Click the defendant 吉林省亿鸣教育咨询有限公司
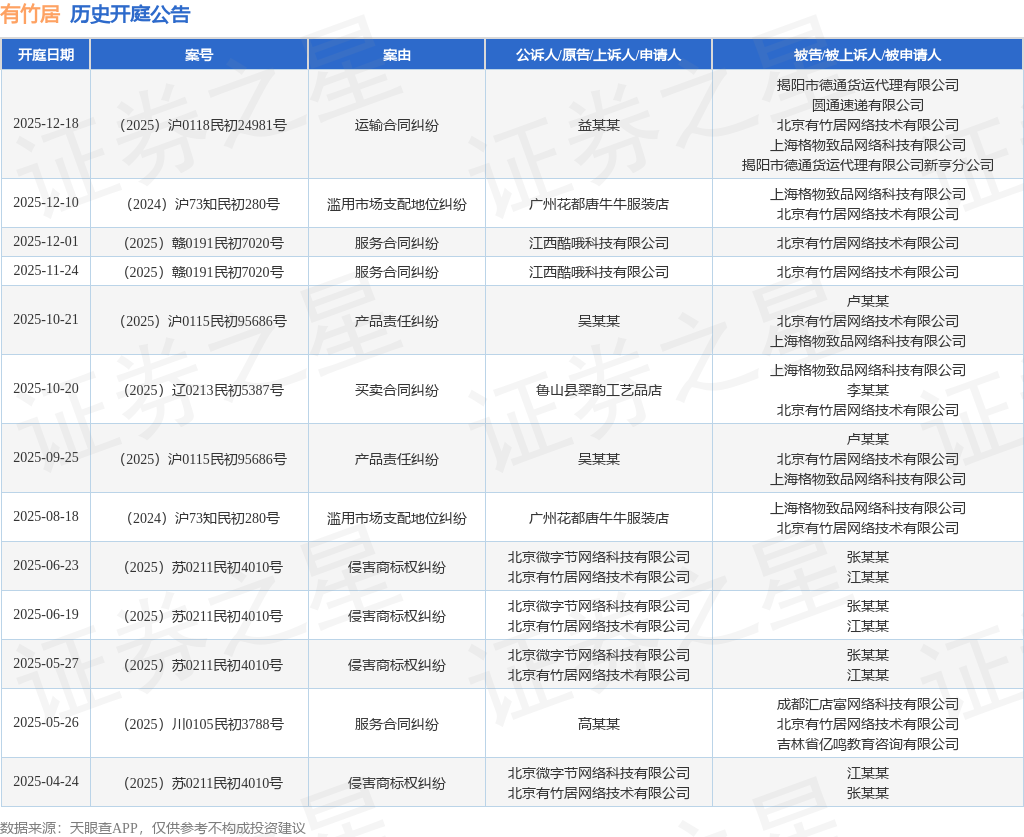The height and width of the screenshot is (837, 1024). tap(867, 744)
